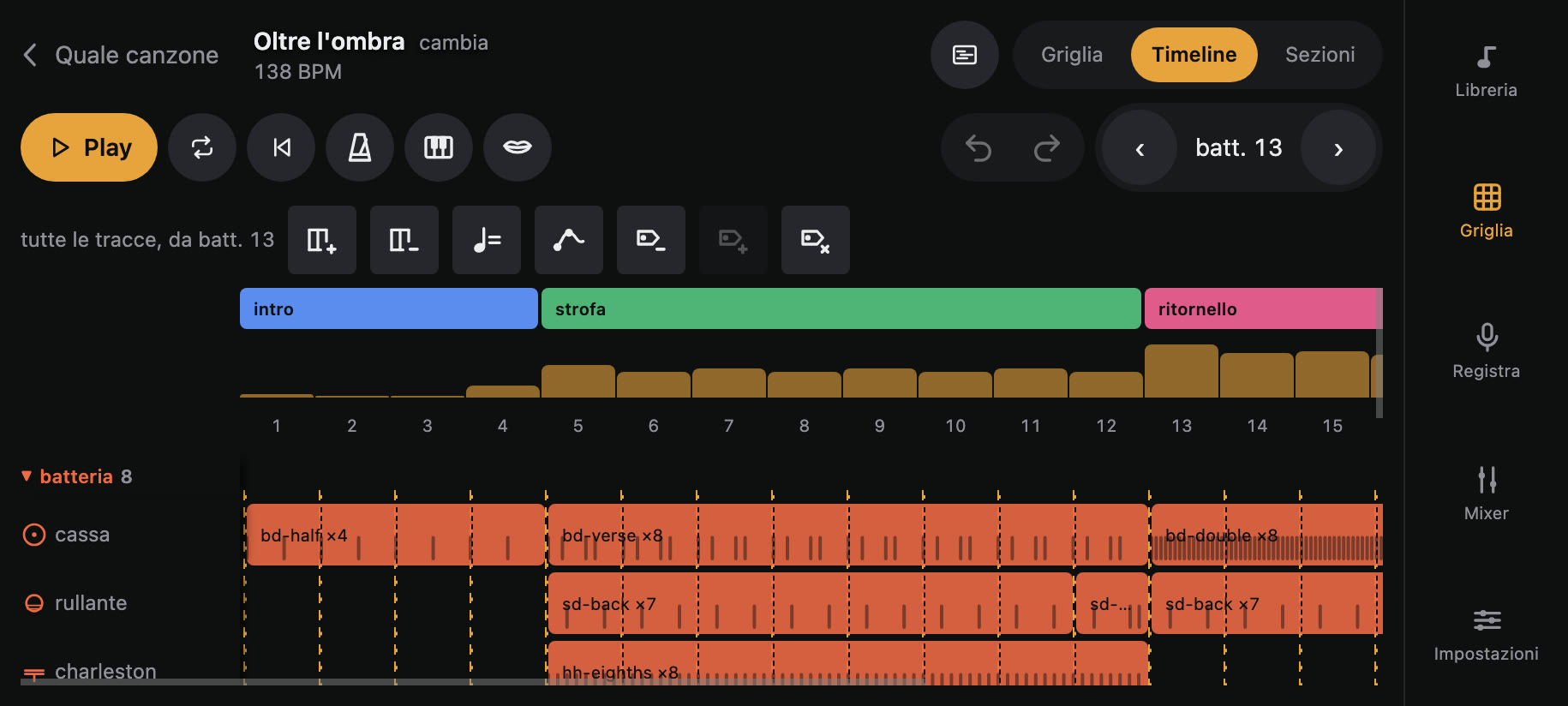Click the automation curve icon
This screenshot has height=706, width=1568.
pos(569,240)
